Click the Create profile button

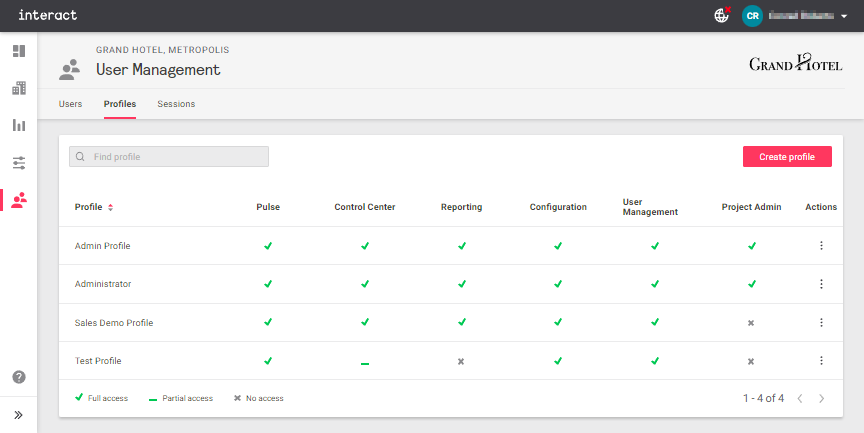point(787,157)
